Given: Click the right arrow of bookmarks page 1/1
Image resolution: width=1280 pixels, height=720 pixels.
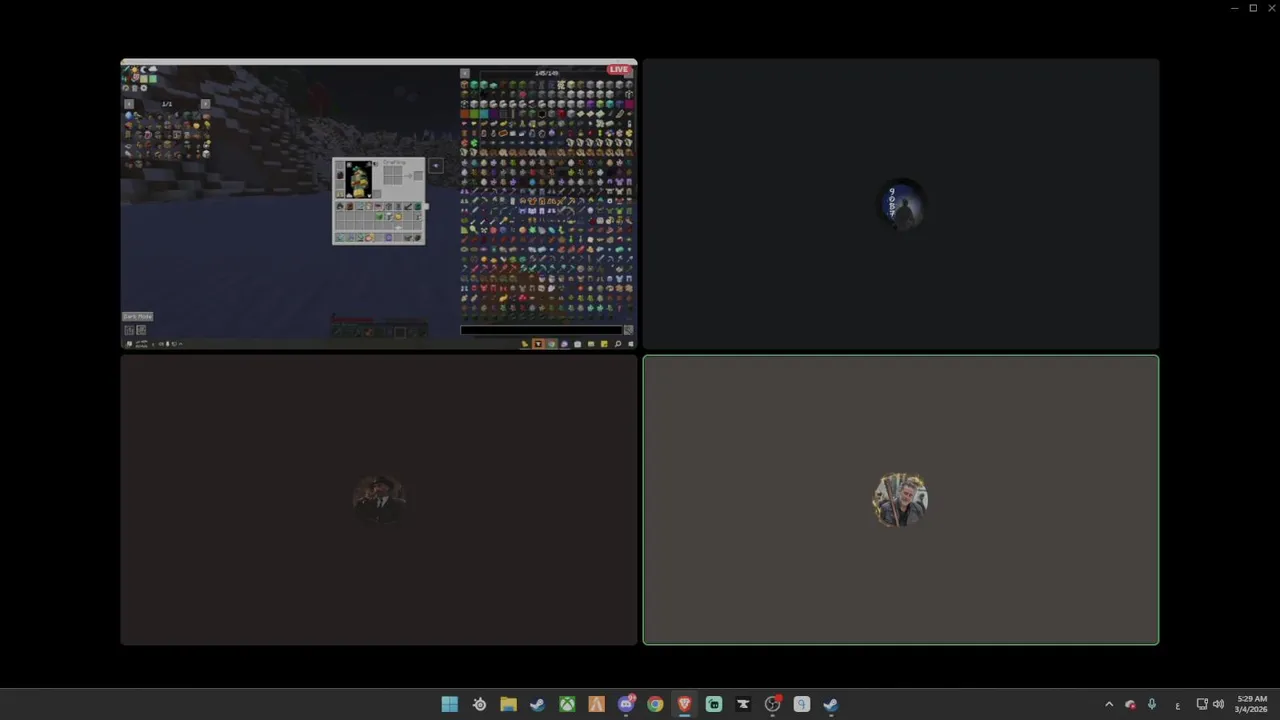Looking at the screenshot, I should point(205,104).
